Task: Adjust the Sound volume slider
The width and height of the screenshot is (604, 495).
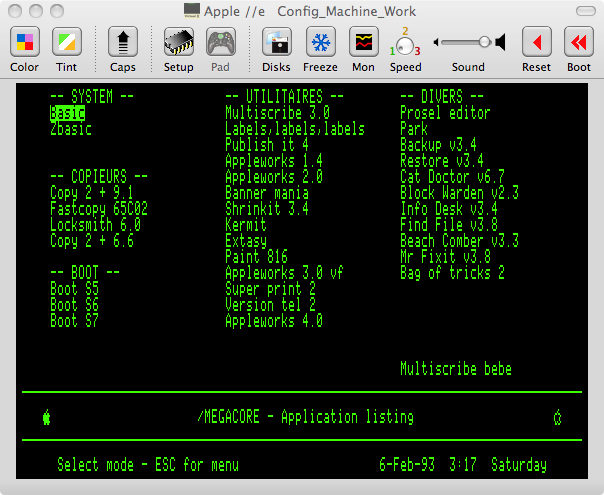Action: (465, 42)
